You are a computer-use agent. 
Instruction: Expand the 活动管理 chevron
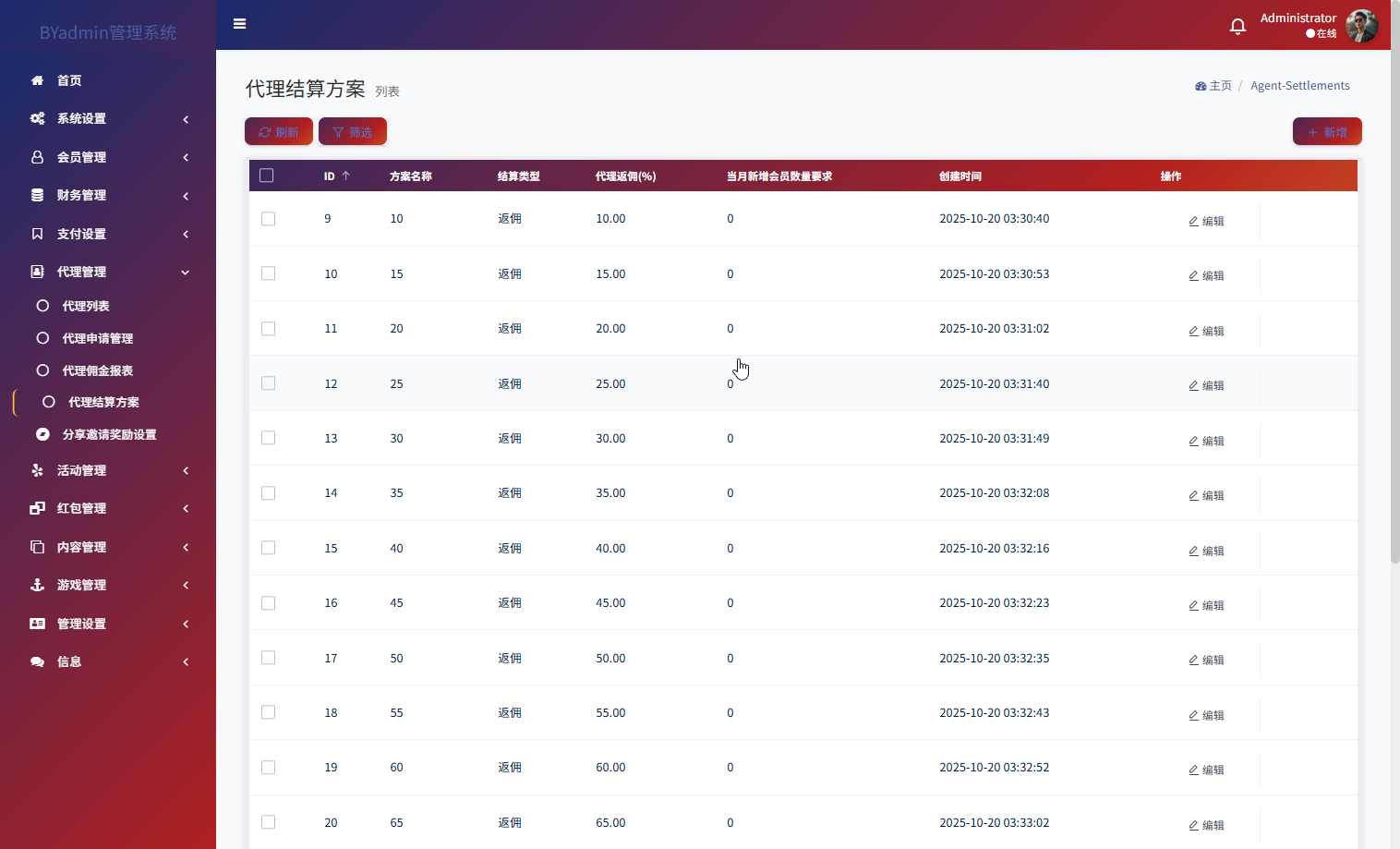[186, 470]
